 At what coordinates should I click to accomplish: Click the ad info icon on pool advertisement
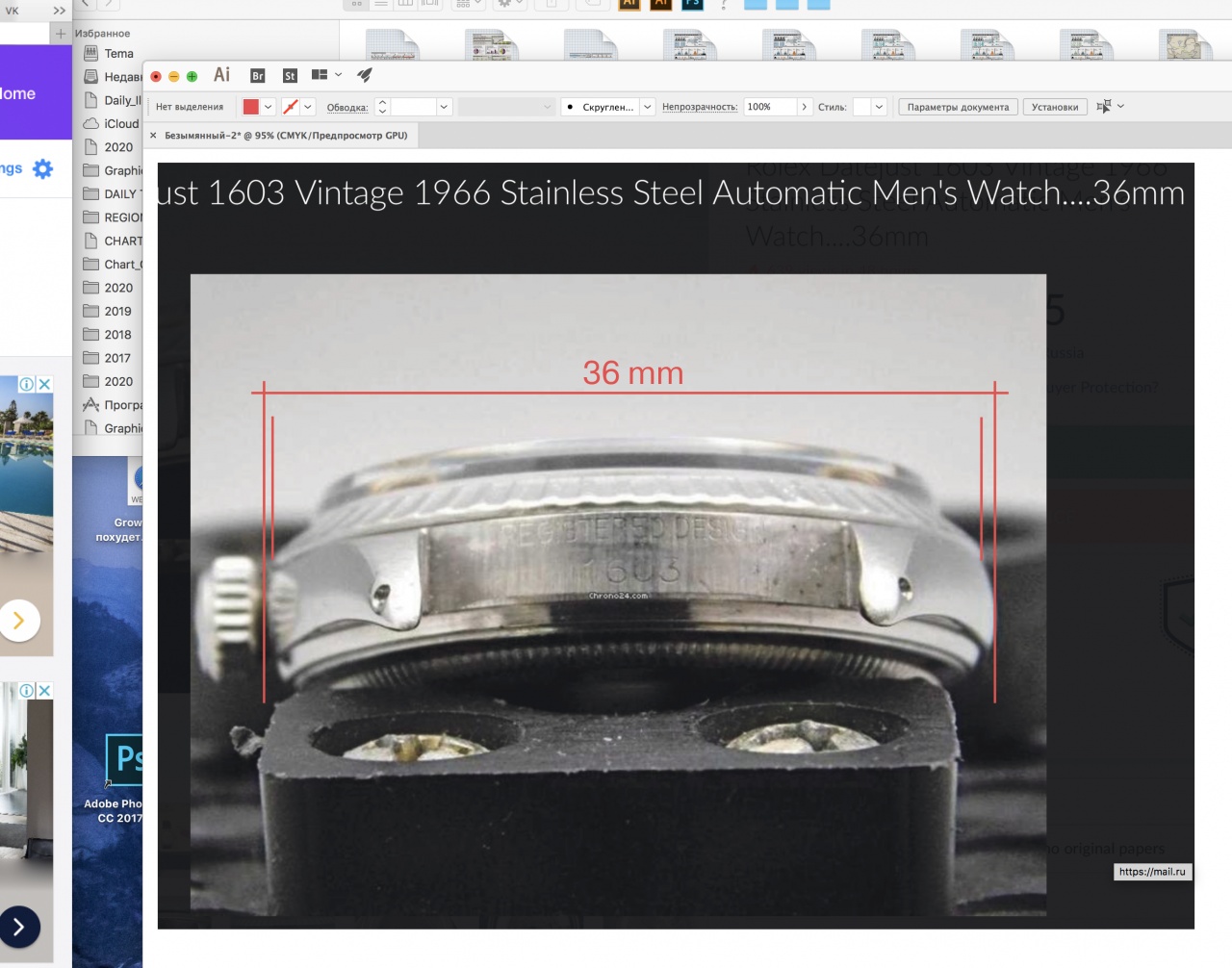[27, 384]
